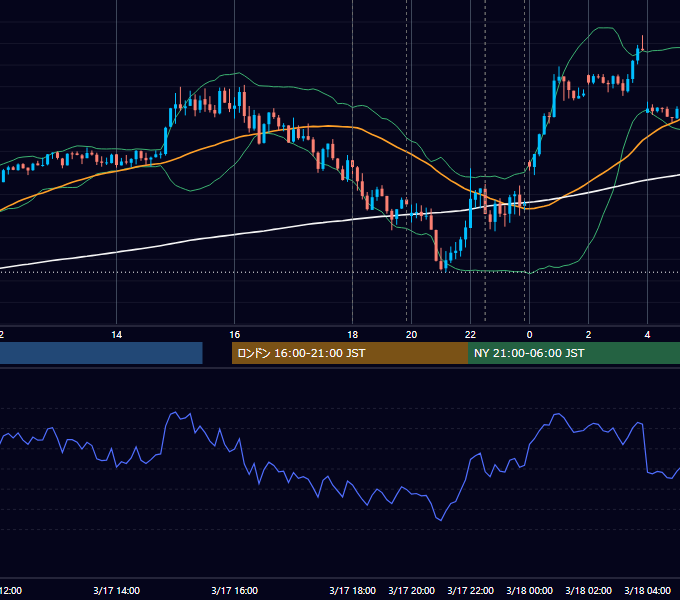The image size is (680, 600).
Task: Click the 3/18 00:00 time label
Action: [x=530, y=590]
